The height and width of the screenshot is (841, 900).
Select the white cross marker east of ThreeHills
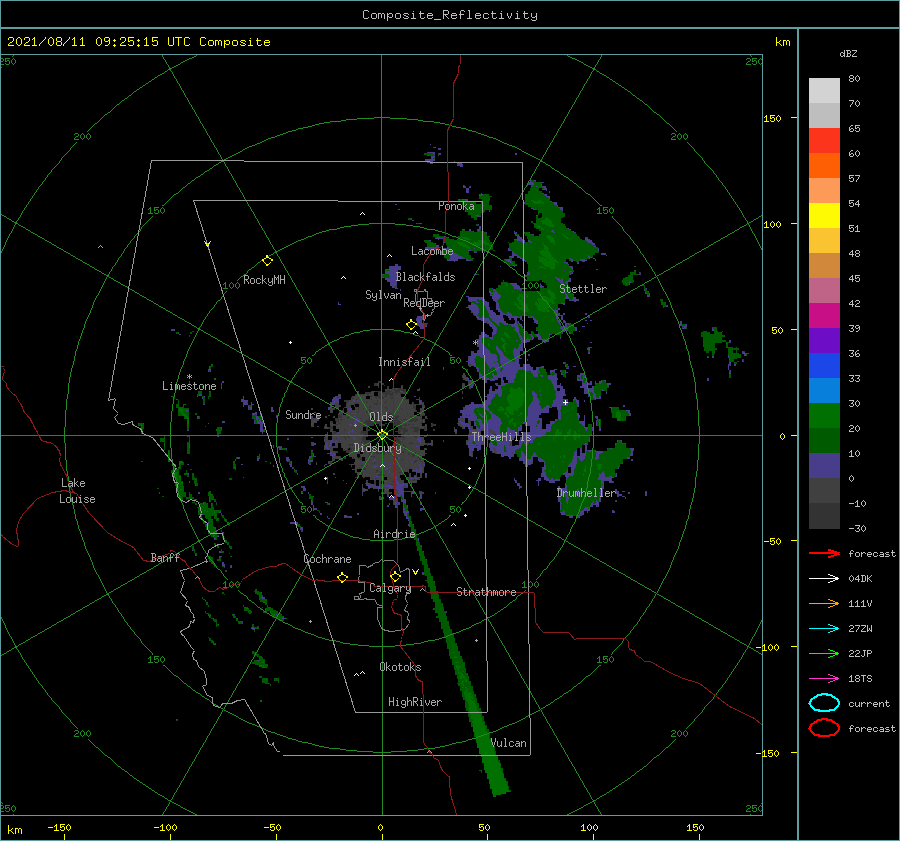pyautogui.click(x=565, y=402)
